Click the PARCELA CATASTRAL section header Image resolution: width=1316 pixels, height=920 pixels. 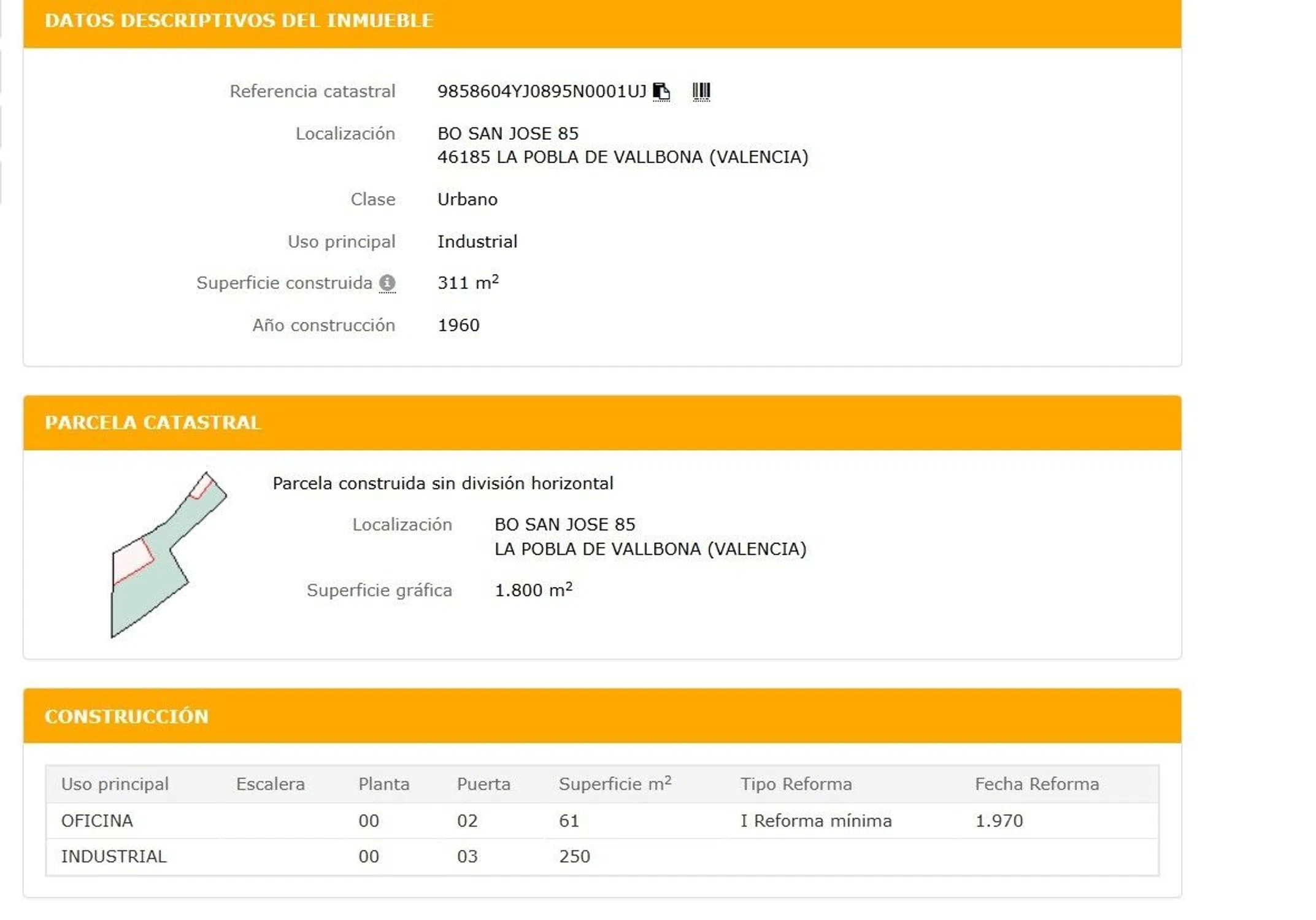click(153, 423)
